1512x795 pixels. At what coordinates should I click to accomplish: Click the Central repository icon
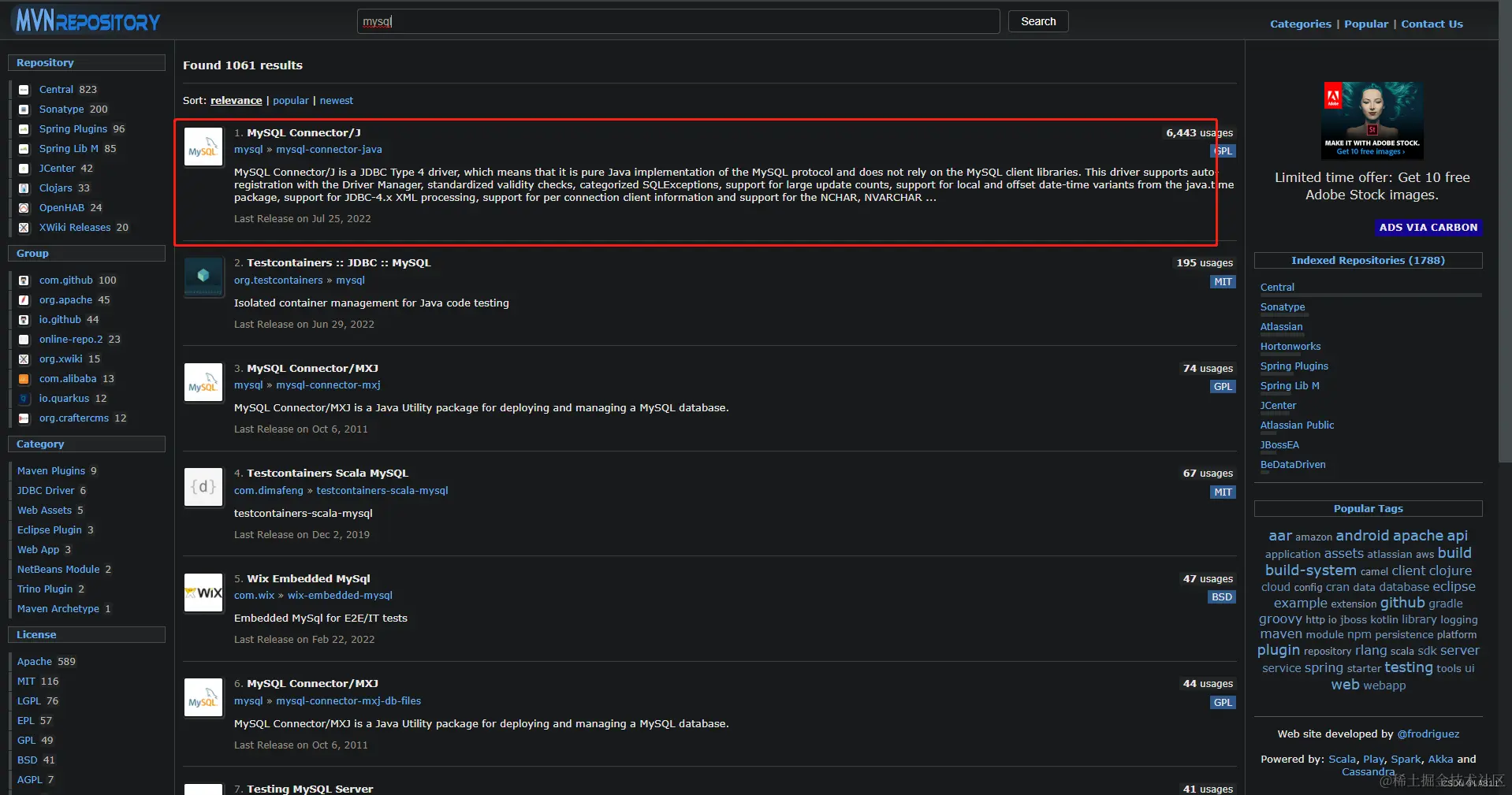(x=24, y=90)
